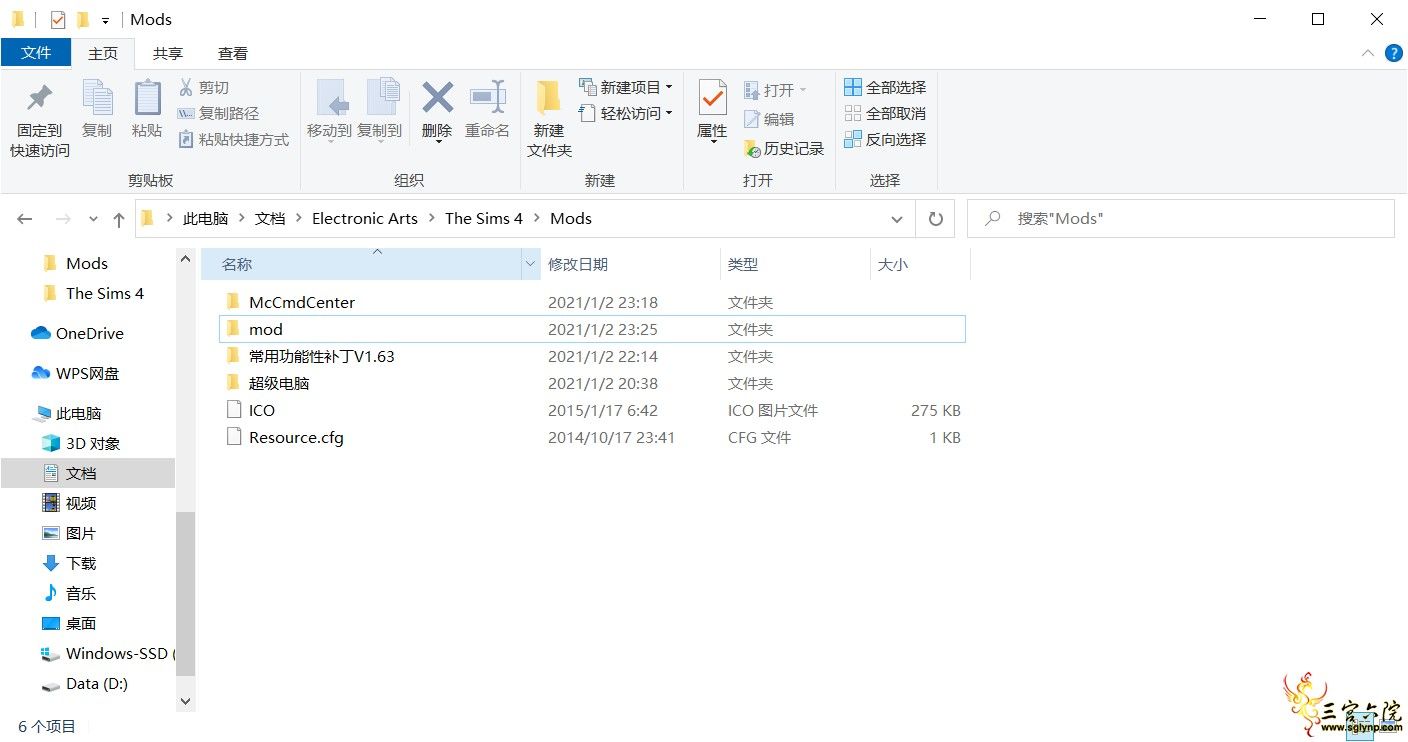Open OneDrive in the navigation pane
The width and height of the screenshot is (1408, 742).
tap(89, 333)
